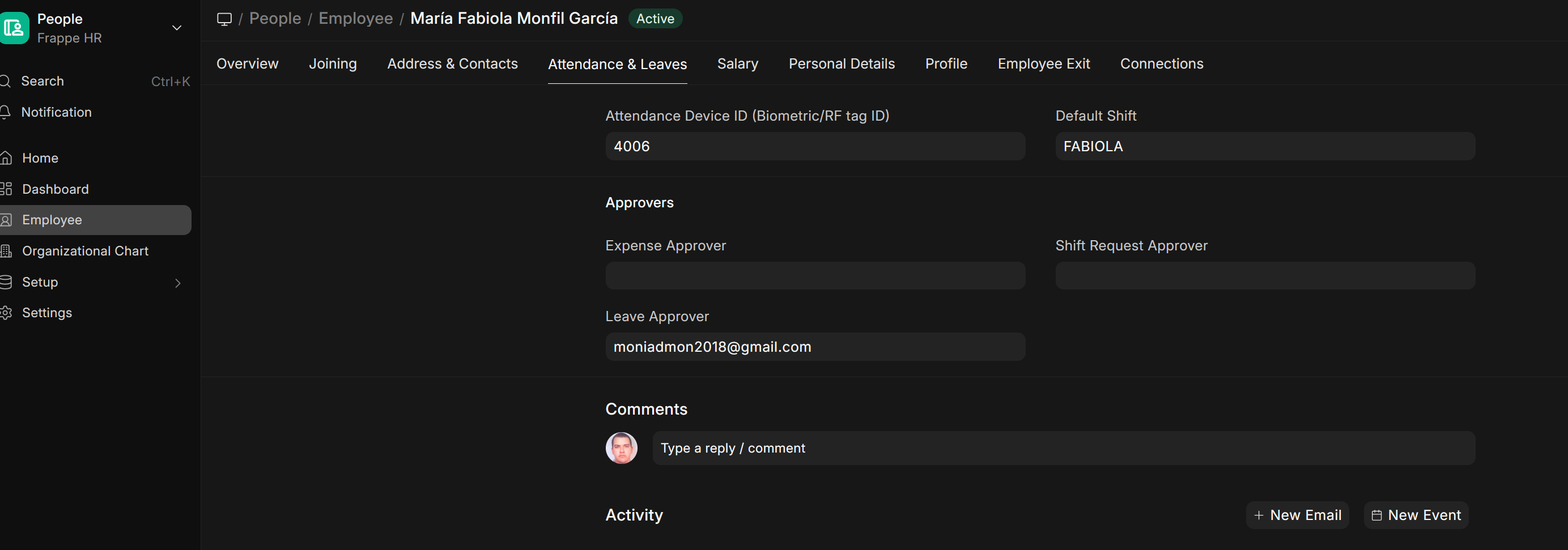Image resolution: width=1568 pixels, height=550 pixels.
Task: Select the Employee sidebar item
Action: pos(52,220)
